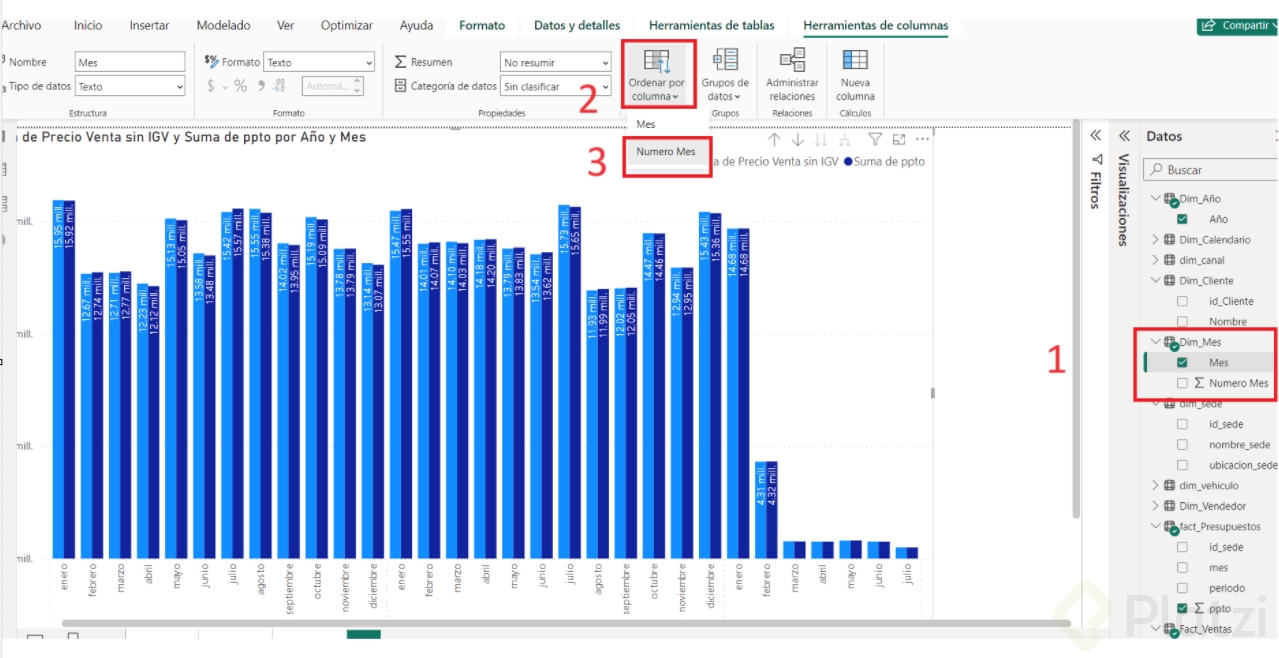Open the Resumen dropdown
Screen dimensions: 1279x658
(x=556, y=62)
